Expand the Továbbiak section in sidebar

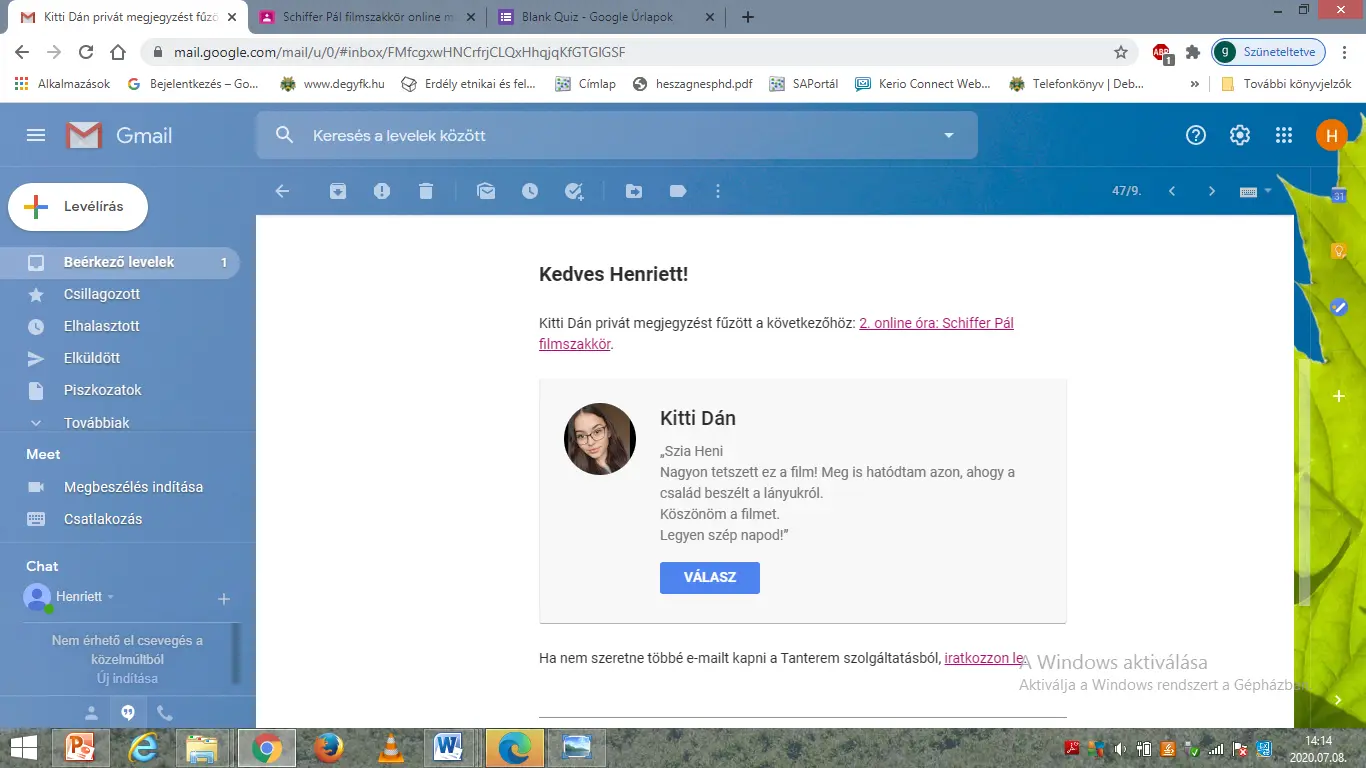96,423
